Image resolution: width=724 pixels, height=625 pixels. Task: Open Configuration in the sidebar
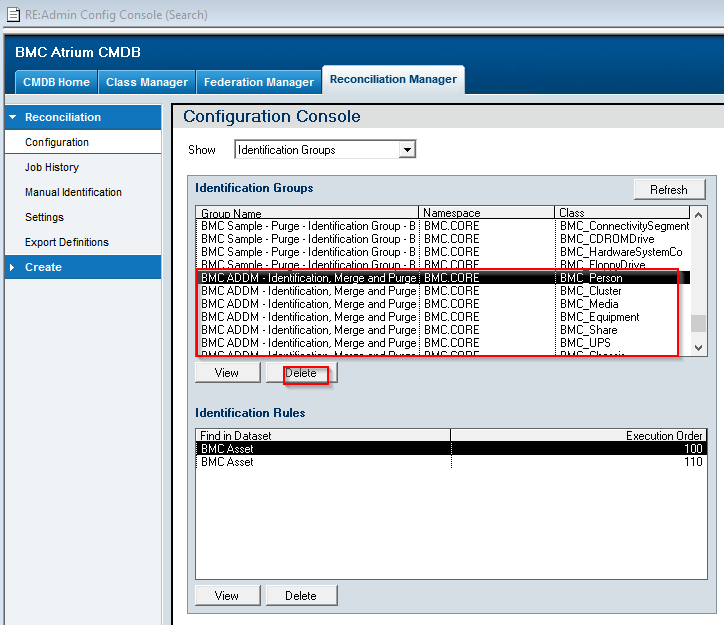coord(83,142)
